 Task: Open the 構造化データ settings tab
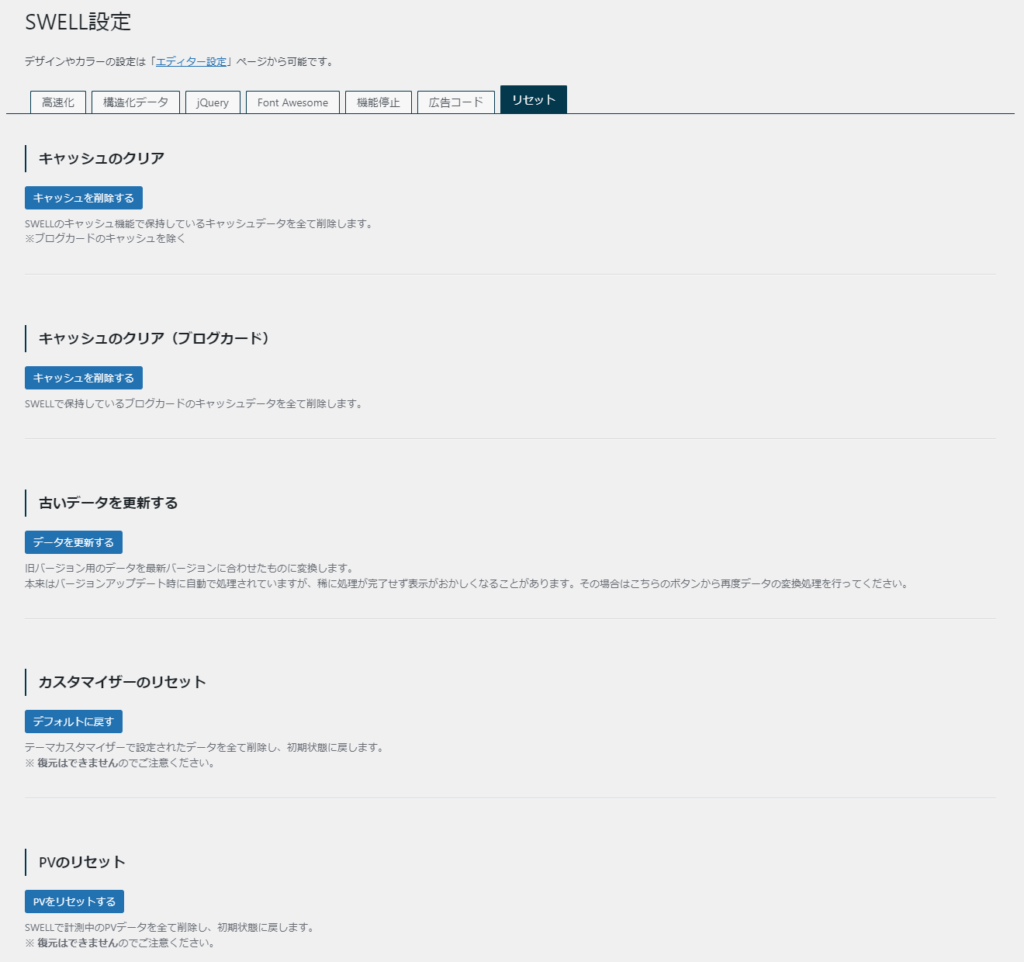(x=135, y=101)
